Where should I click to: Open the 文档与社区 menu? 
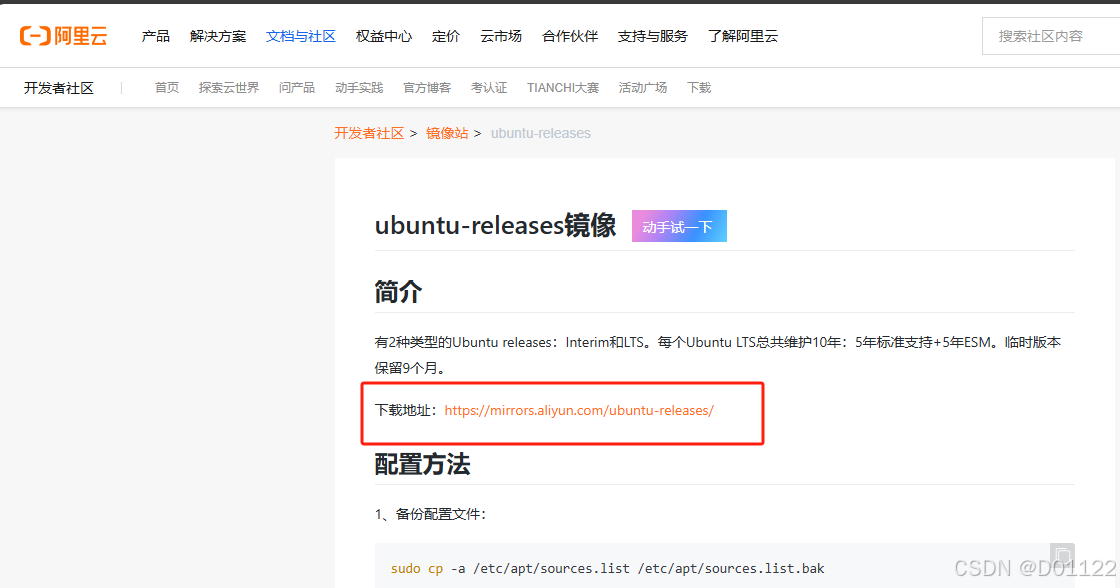pos(301,36)
